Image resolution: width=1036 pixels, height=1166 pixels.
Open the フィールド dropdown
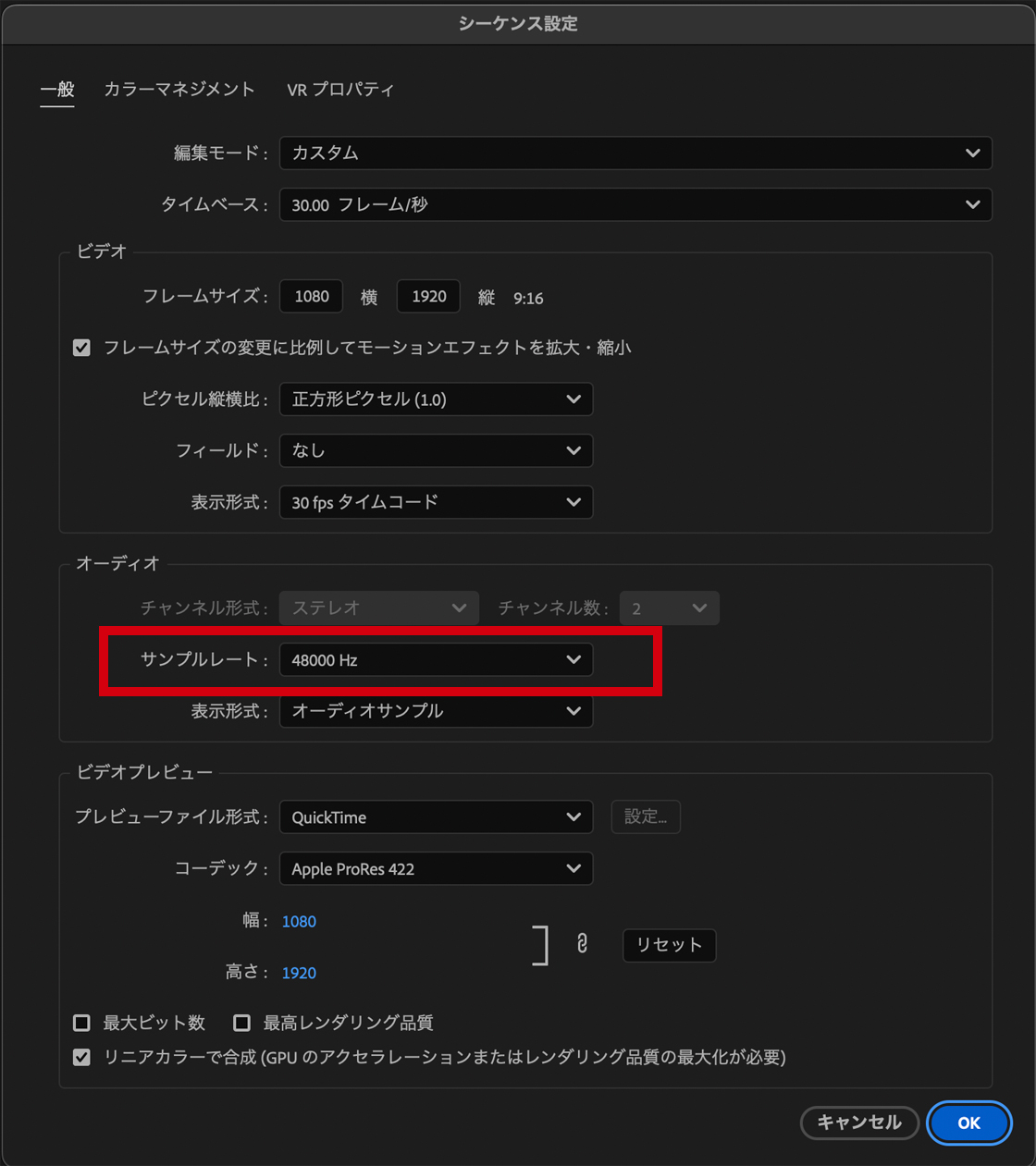point(436,451)
